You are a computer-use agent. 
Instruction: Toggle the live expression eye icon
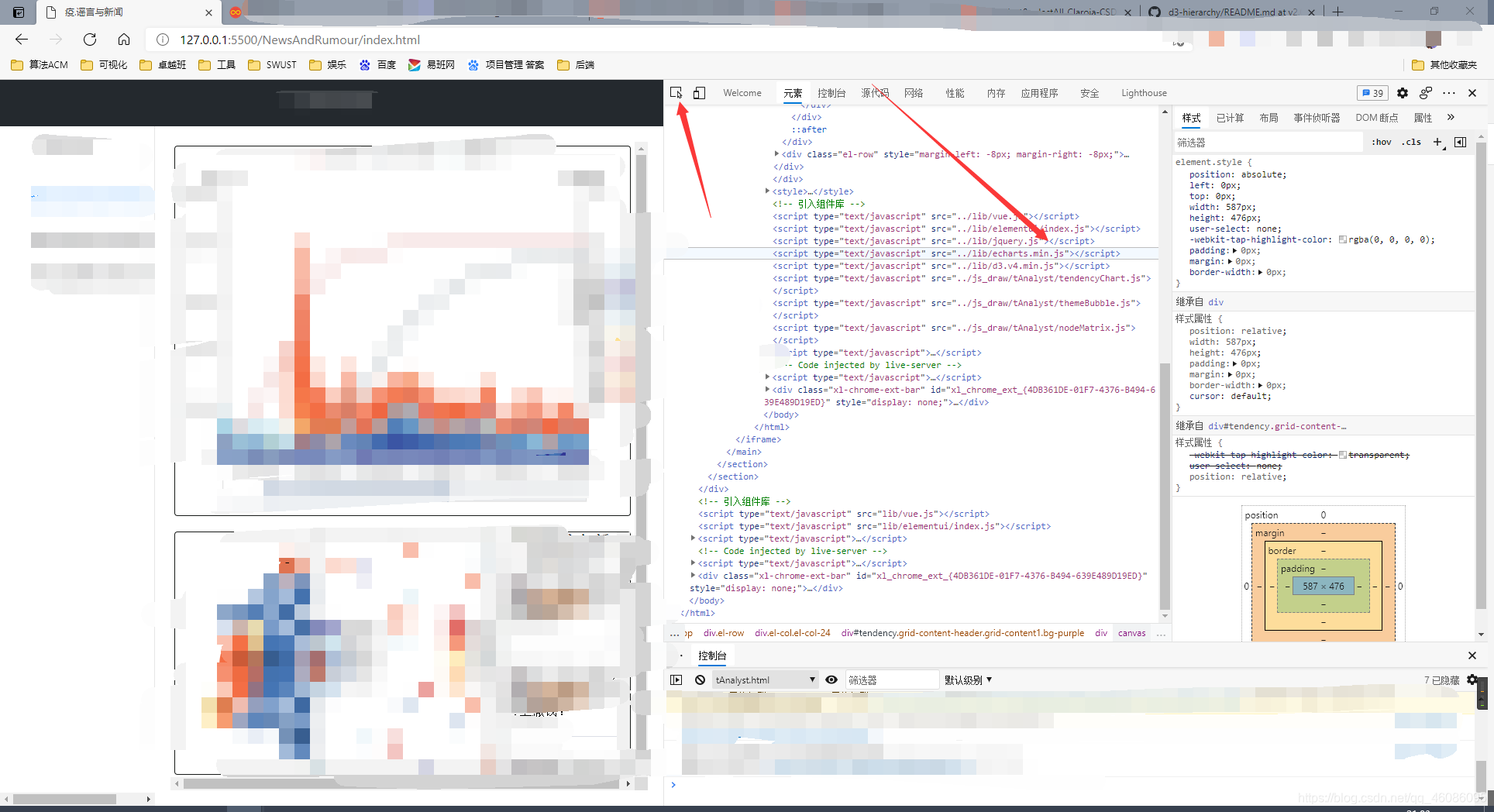pyautogui.click(x=831, y=680)
